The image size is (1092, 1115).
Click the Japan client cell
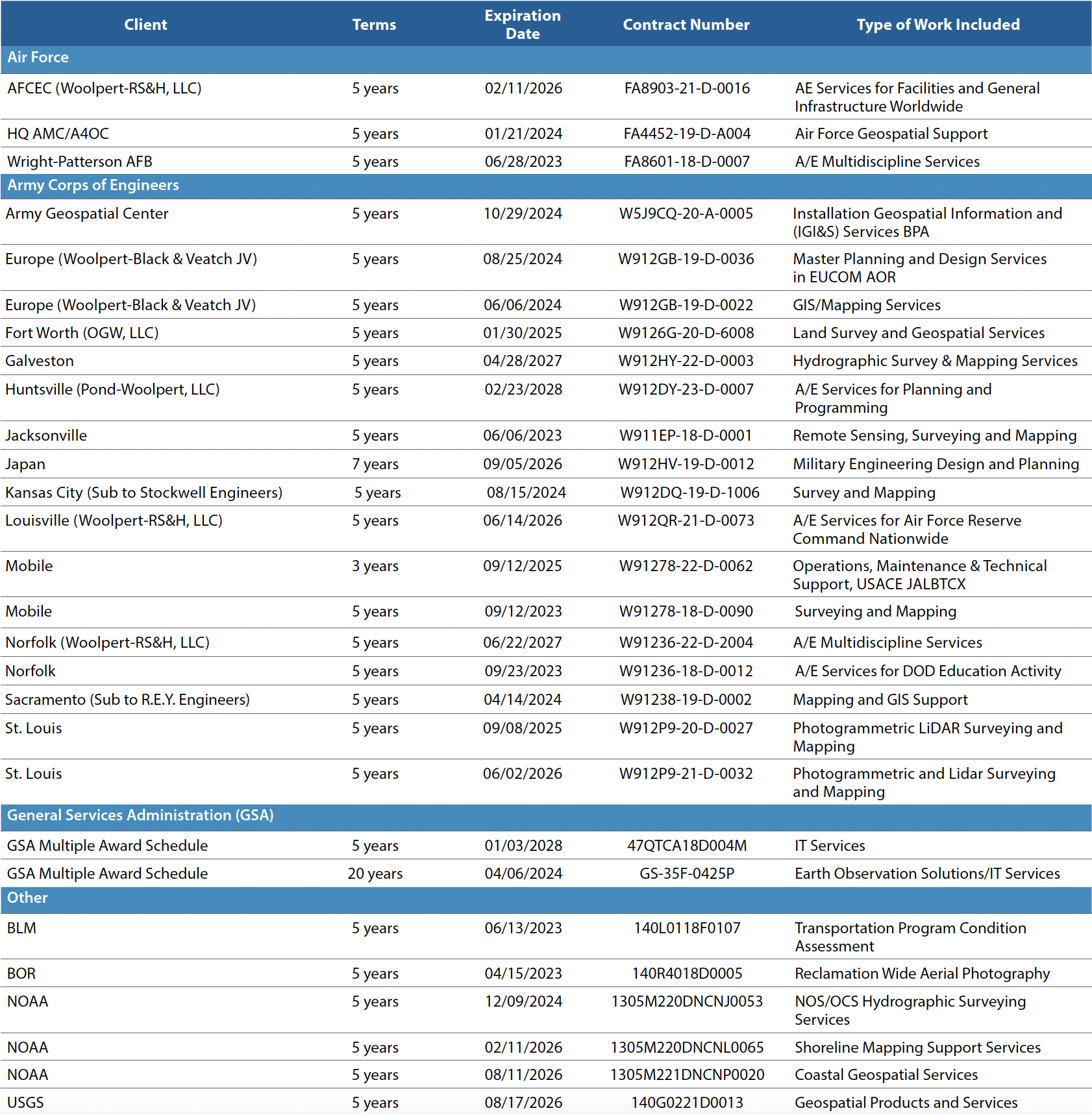click(x=25, y=464)
